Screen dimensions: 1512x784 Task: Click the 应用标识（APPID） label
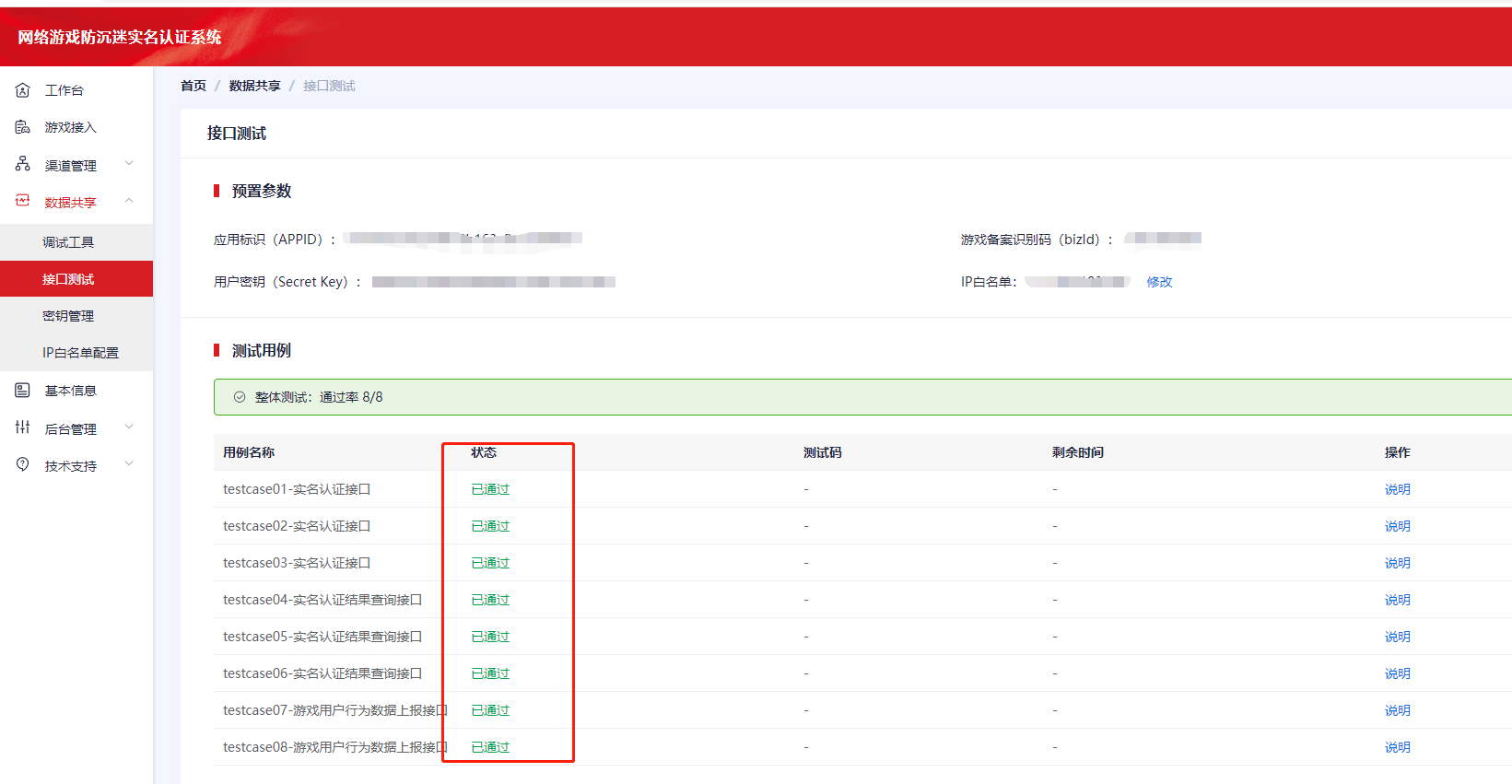(275, 240)
